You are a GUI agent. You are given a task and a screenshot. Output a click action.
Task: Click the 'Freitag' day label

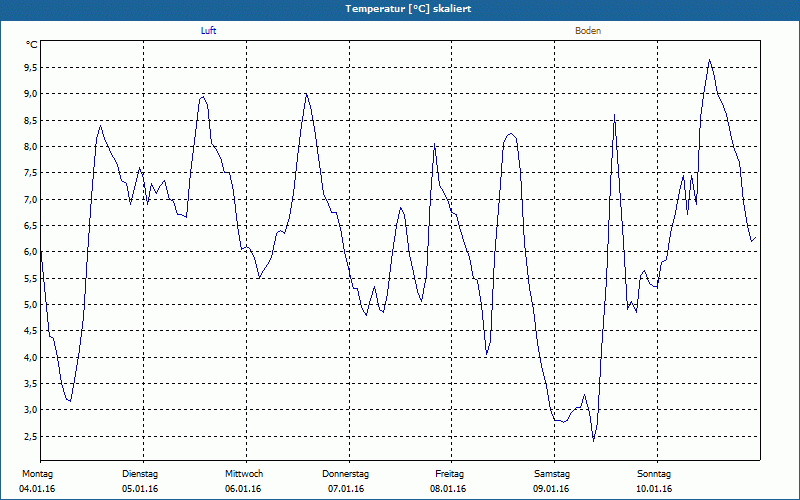[449, 474]
